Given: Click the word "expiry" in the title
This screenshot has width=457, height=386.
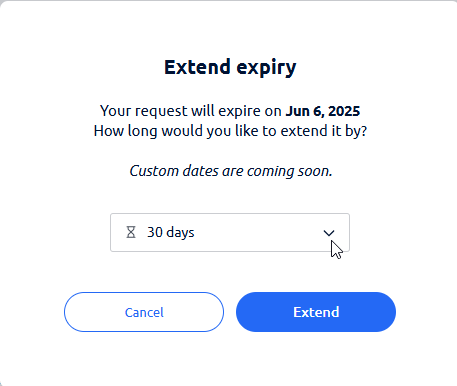Looking at the screenshot, I should (x=266, y=68).
